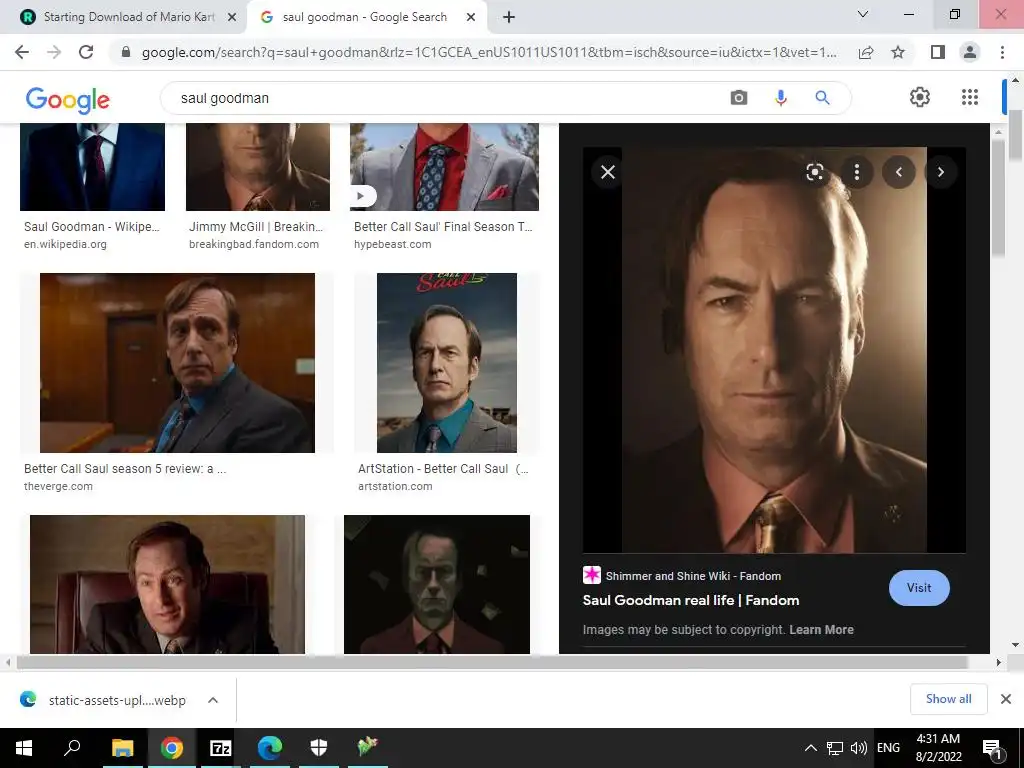The width and height of the screenshot is (1024, 768).
Task: Open Google quick settings gear
Action: tap(920, 97)
